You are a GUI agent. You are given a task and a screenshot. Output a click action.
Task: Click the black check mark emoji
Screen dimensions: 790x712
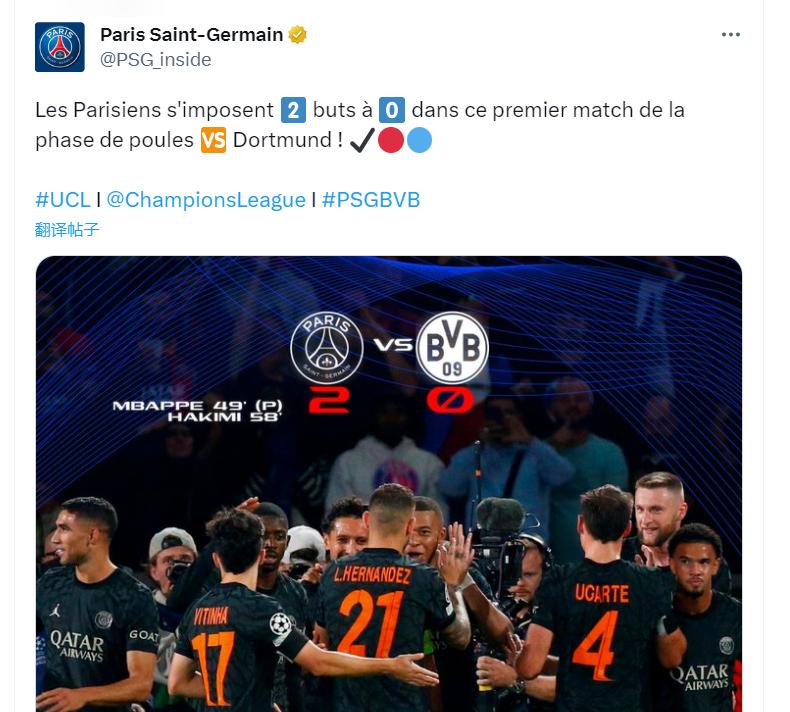tap(362, 141)
